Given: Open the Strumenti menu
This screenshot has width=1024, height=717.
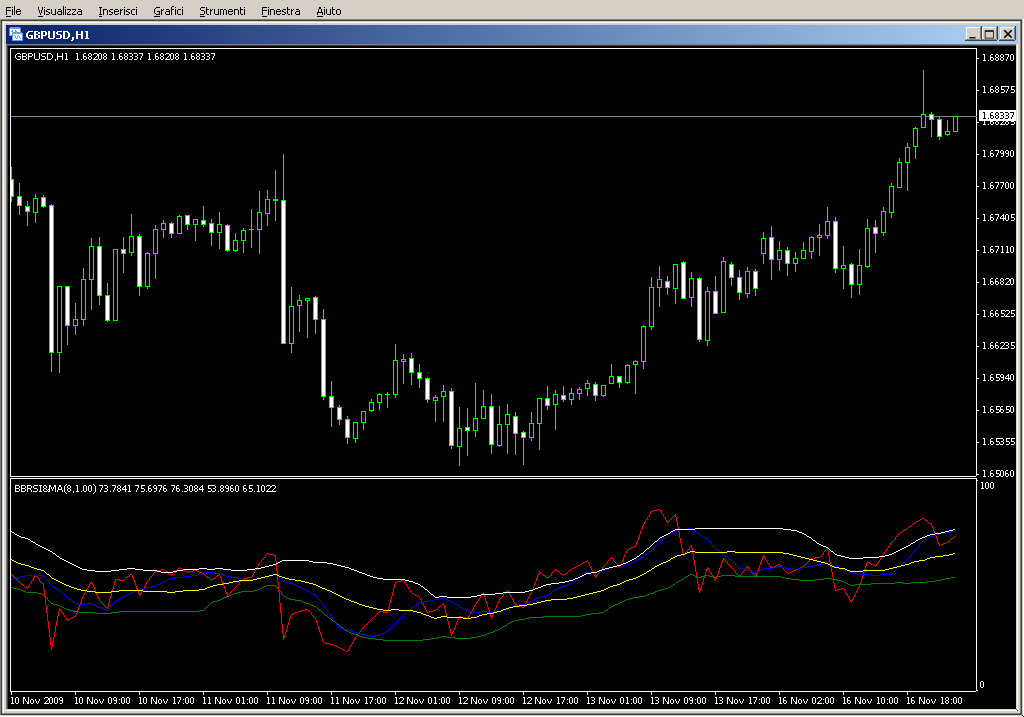Looking at the screenshot, I should point(222,11).
